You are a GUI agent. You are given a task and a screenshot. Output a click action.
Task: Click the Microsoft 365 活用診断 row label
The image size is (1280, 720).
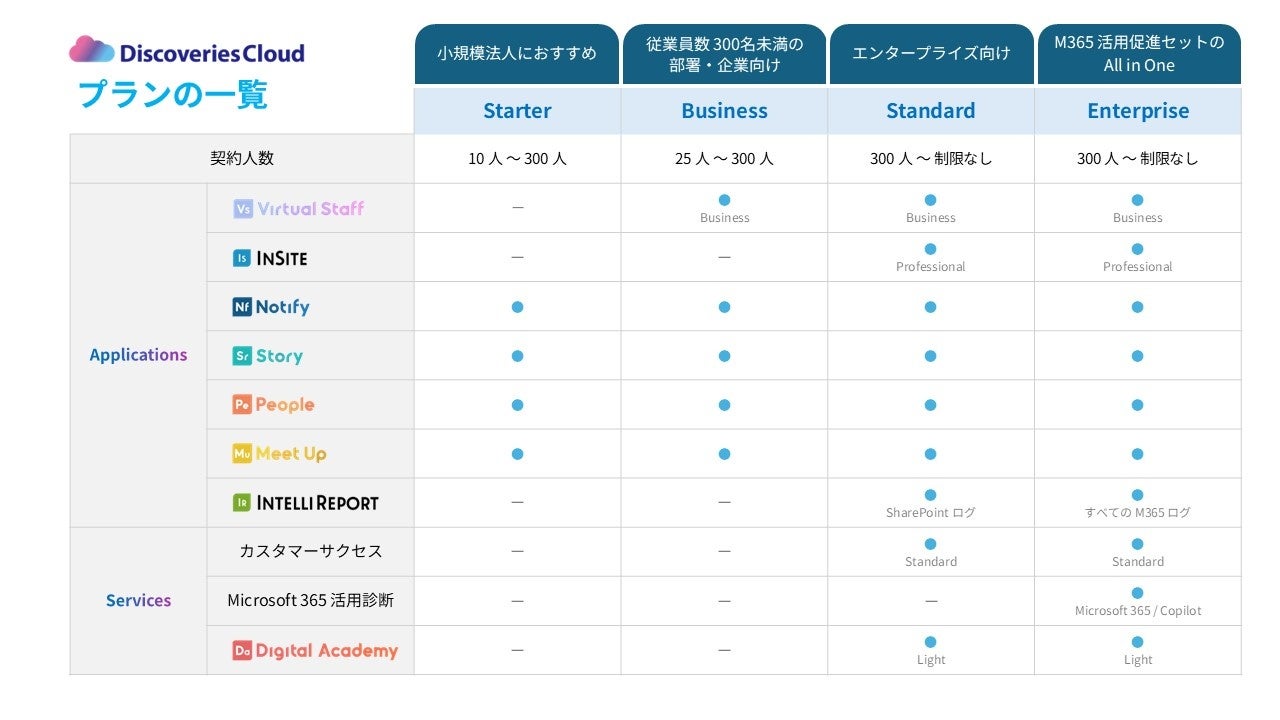click(x=310, y=601)
